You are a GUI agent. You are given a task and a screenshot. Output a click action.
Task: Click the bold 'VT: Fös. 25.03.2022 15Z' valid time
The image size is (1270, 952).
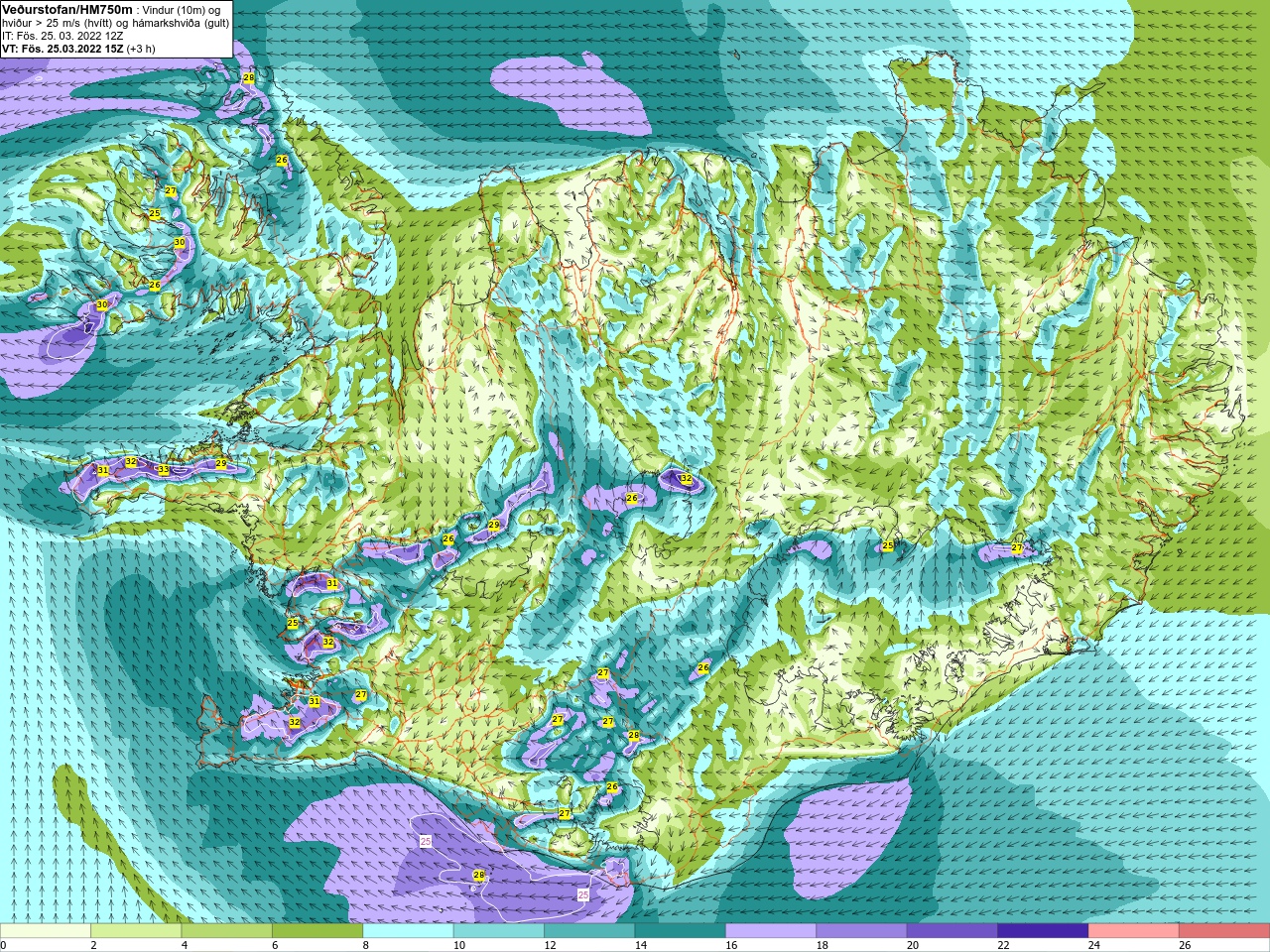[63, 49]
